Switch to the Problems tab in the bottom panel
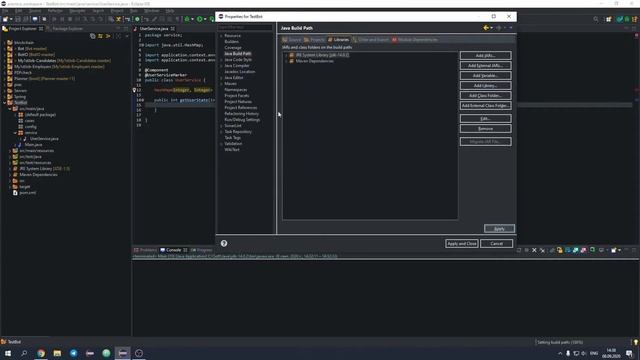The width and height of the screenshot is (640, 360). pos(146,250)
